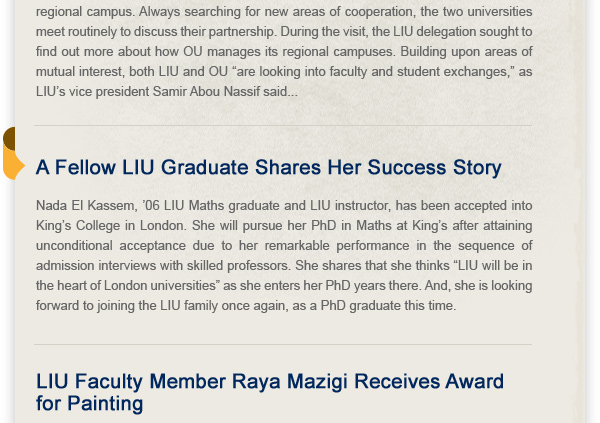
Task: Click the dark brown fold of the ribbon marker
Action: [x=9, y=139]
